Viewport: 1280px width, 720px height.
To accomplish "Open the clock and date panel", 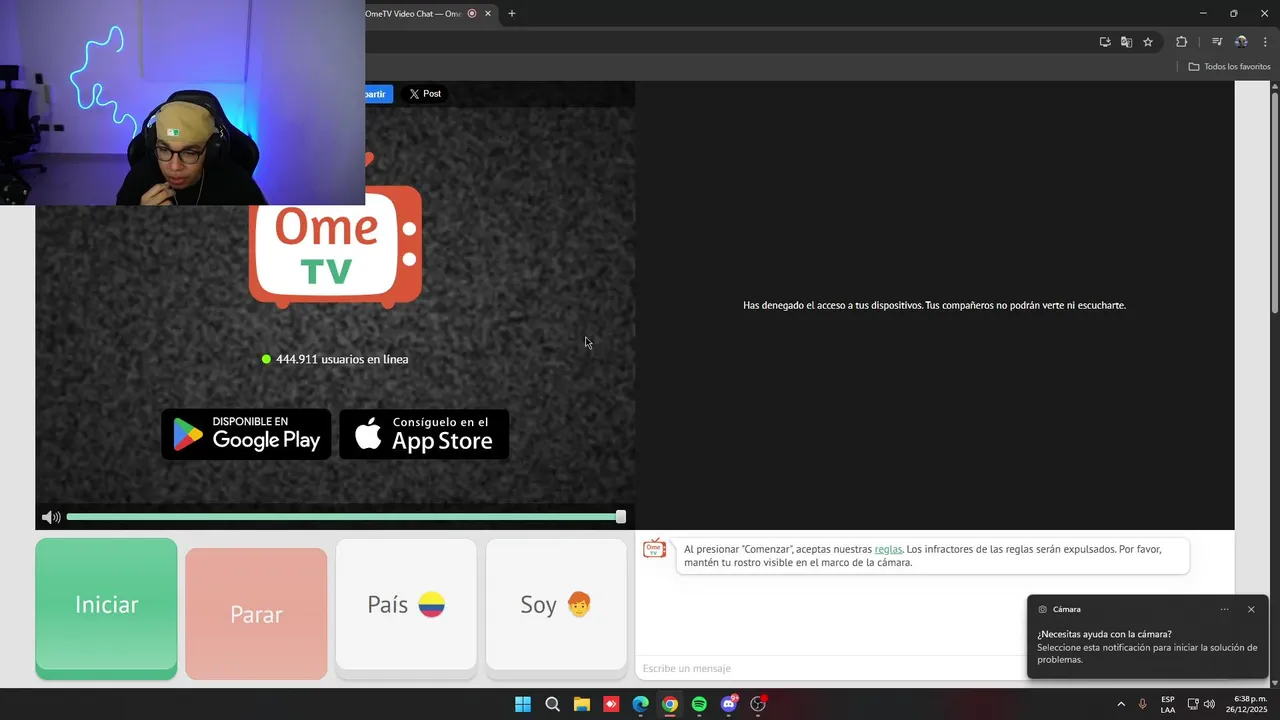I will pyautogui.click(x=1246, y=704).
